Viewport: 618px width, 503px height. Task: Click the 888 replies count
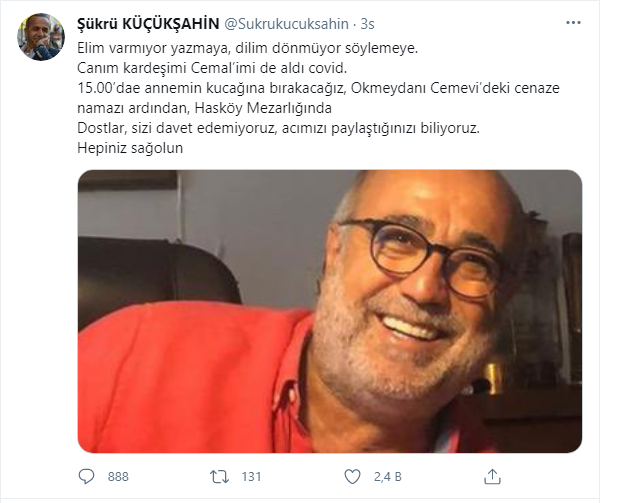coord(118,477)
